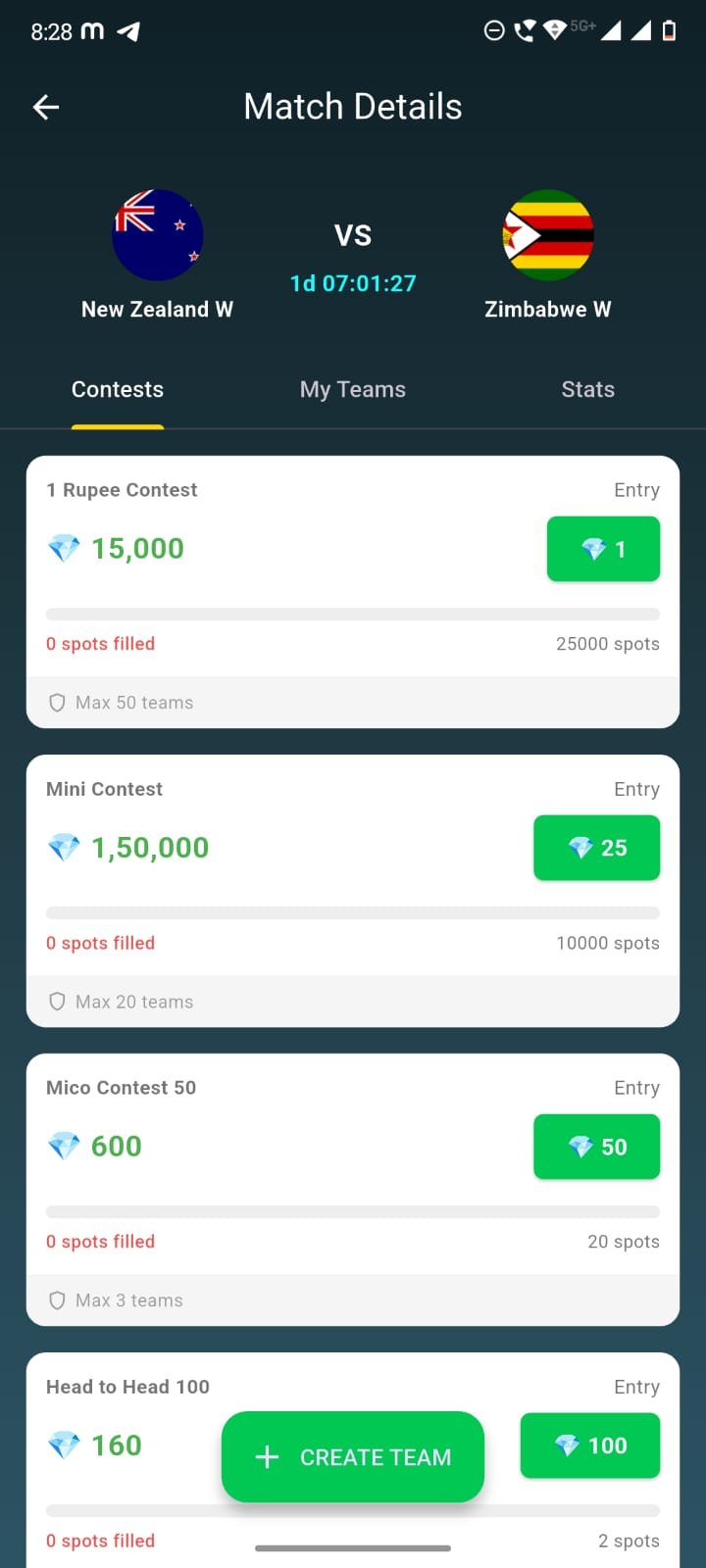706x1568 pixels.
Task: Open the Stats tab
Action: [x=587, y=390]
